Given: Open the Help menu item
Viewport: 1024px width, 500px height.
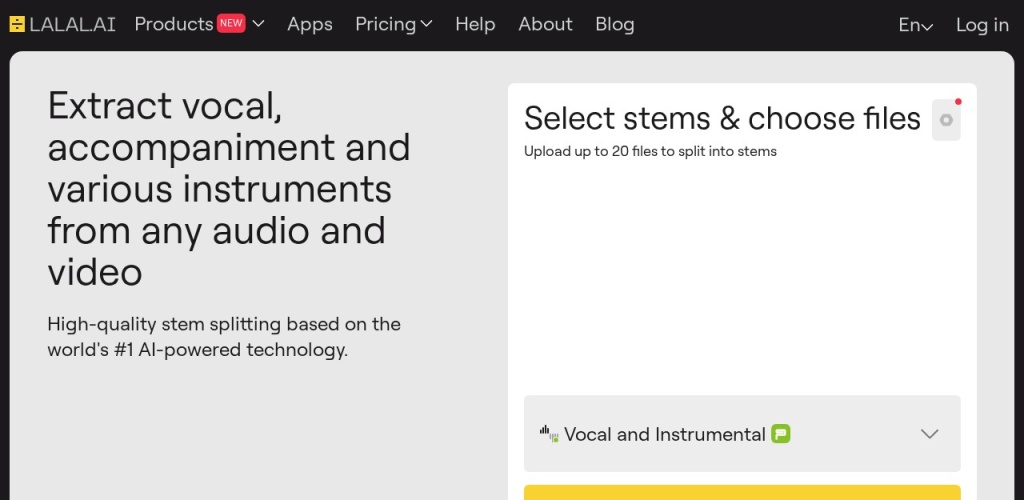Looking at the screenshot, I should tap(475, 24).
